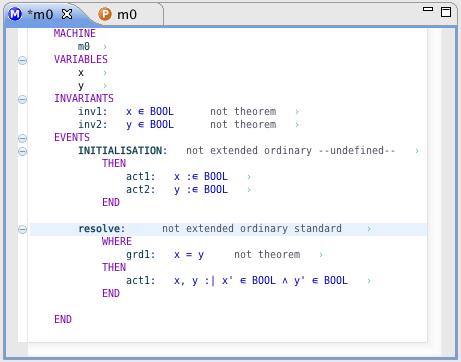Viewport: 461px width, 362px height.
Task: Select the MACHINE keyword
Action: pos(75,33)
